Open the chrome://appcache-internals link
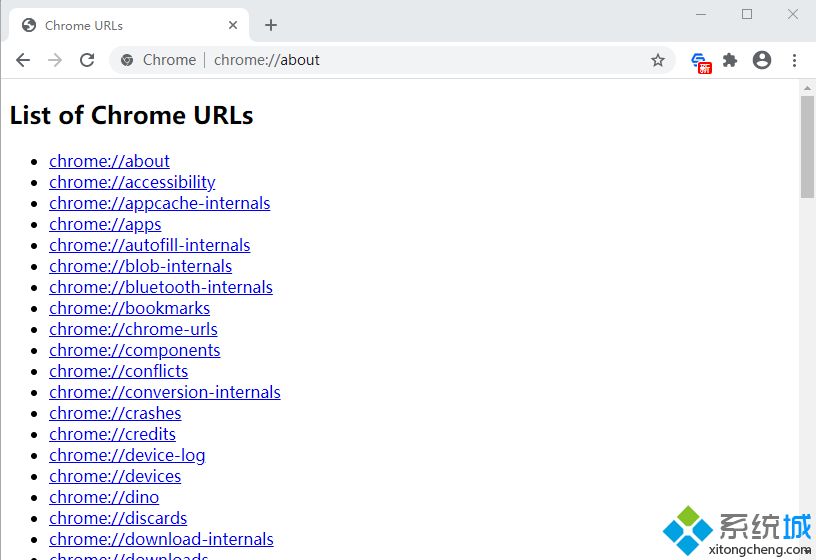This screenshot has height=560, width=816. pyautogui.click(x=160, y=203)
